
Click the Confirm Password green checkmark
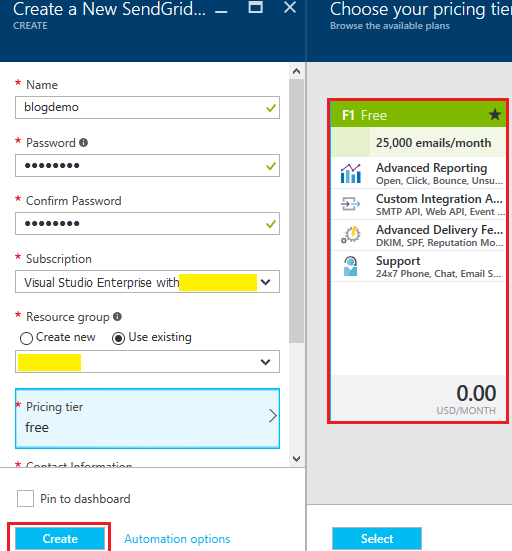pos(271,224)
